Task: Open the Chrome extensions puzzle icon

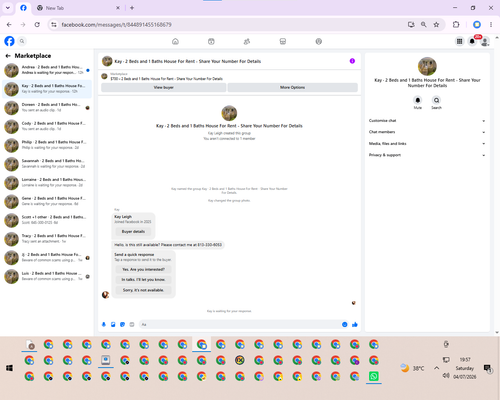Action: (456, 25)
